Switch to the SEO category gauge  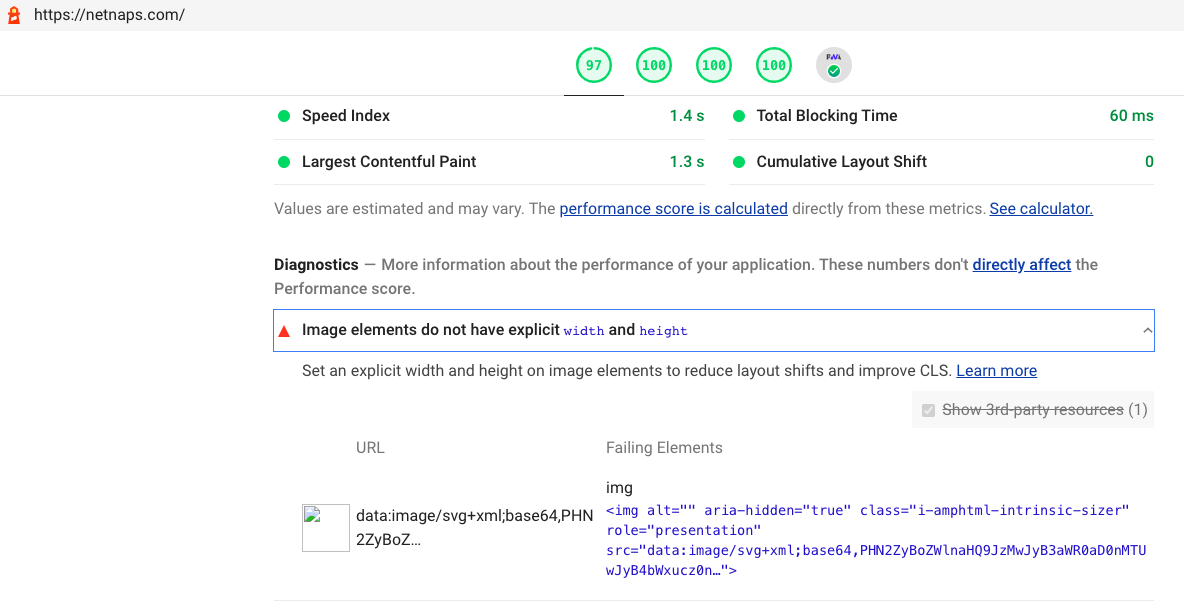(774, 64)
